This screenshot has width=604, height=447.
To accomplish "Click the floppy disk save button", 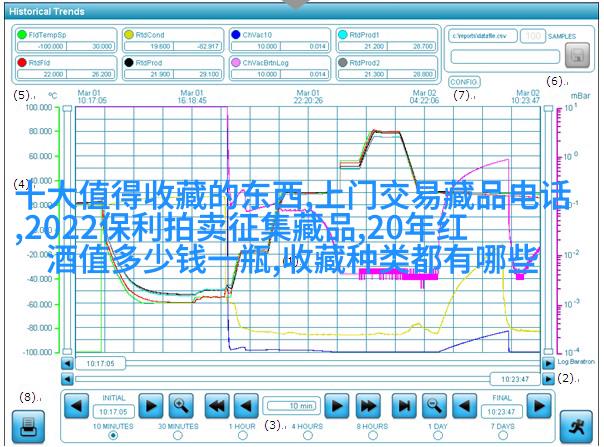I will pos(577,55).
